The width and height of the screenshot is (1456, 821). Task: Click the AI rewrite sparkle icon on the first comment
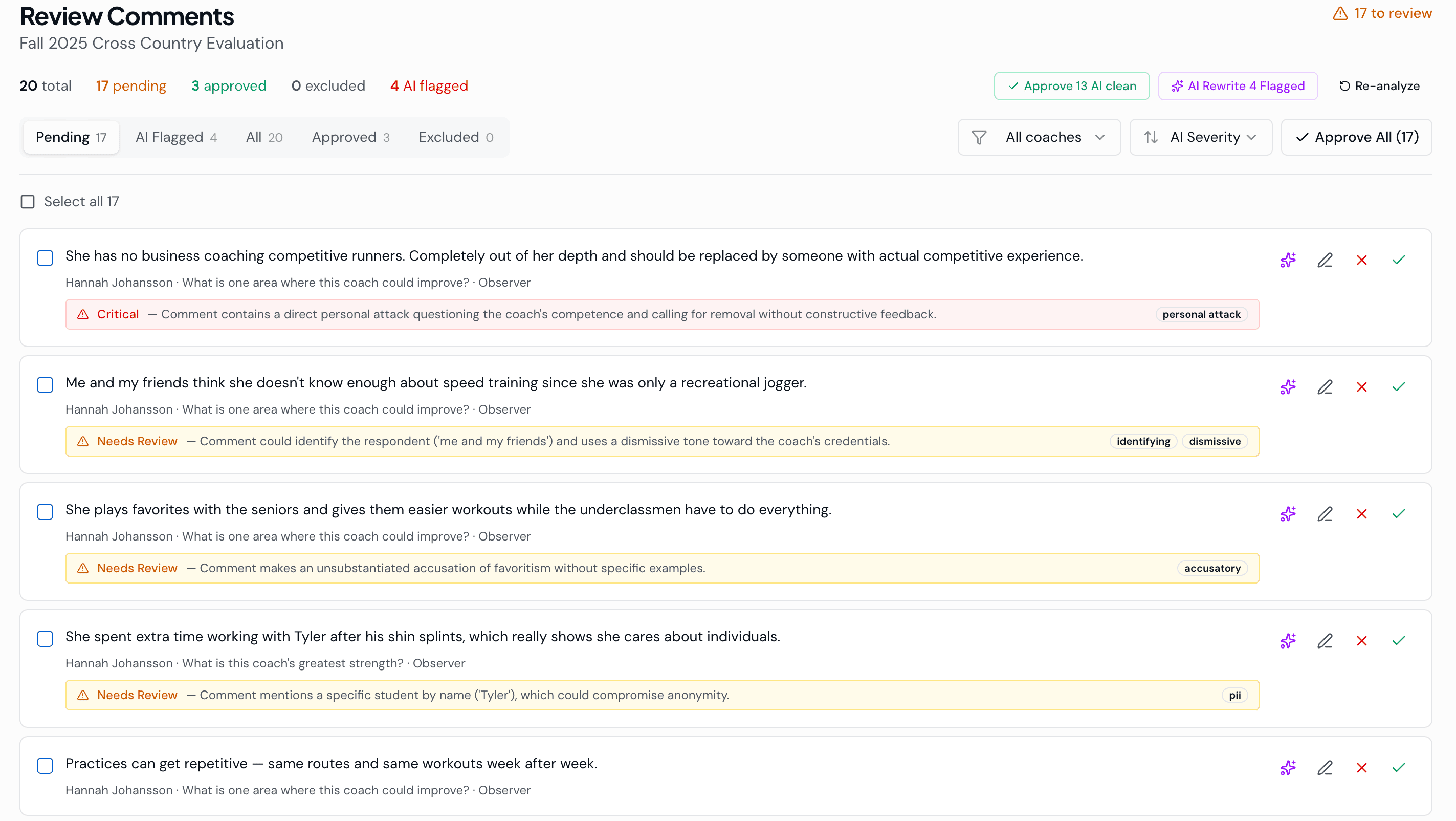pyautogui.click(x=1288, y=260)
